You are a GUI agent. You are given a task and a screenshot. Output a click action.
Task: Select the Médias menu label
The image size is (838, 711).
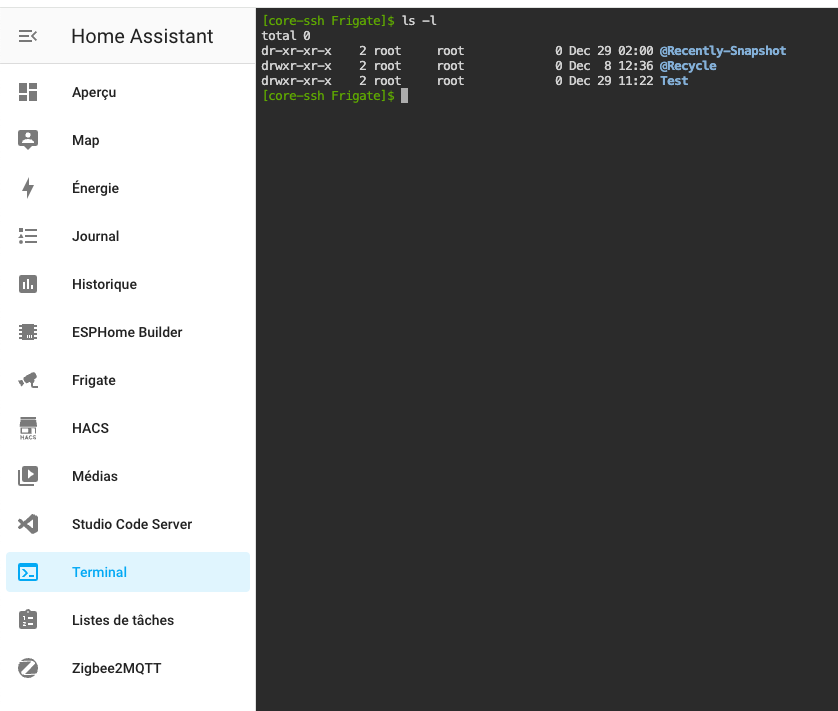pos(95,476)
